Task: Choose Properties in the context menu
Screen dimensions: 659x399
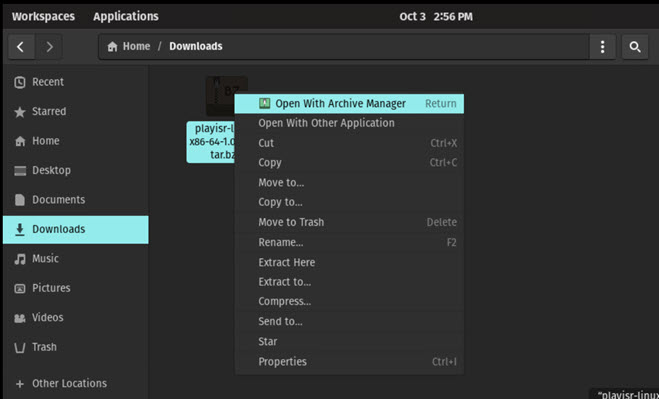Action: click(349, 362)
